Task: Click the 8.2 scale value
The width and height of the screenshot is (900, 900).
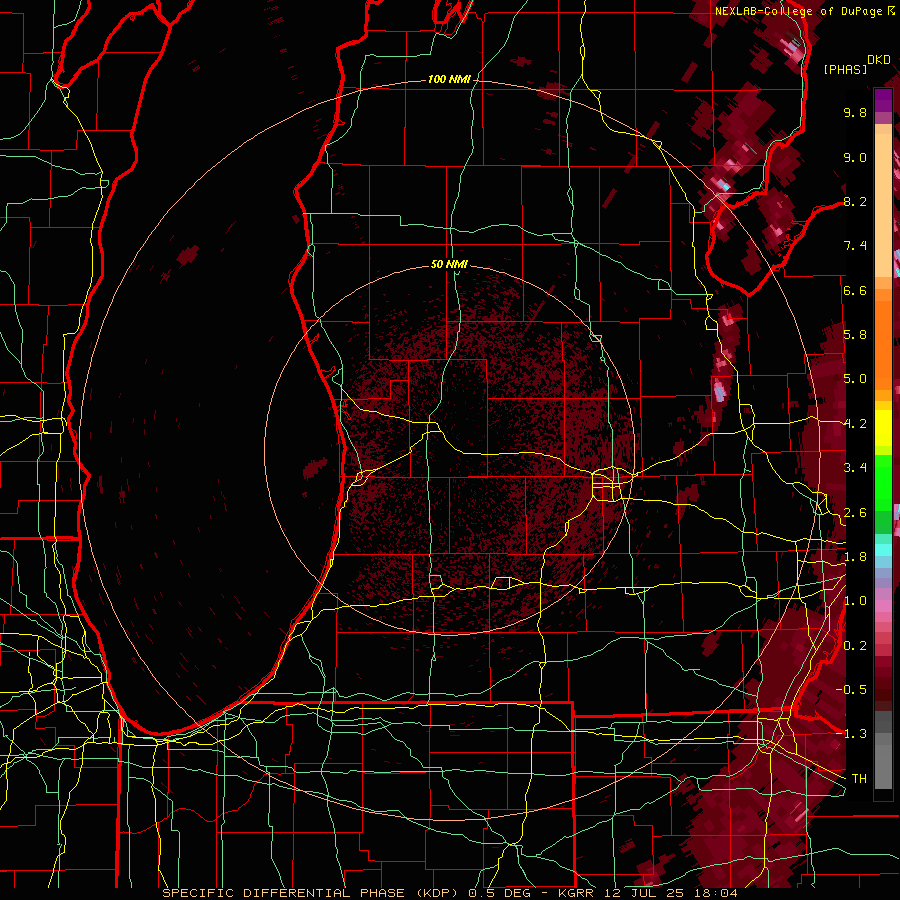Action: coord(855,201)
